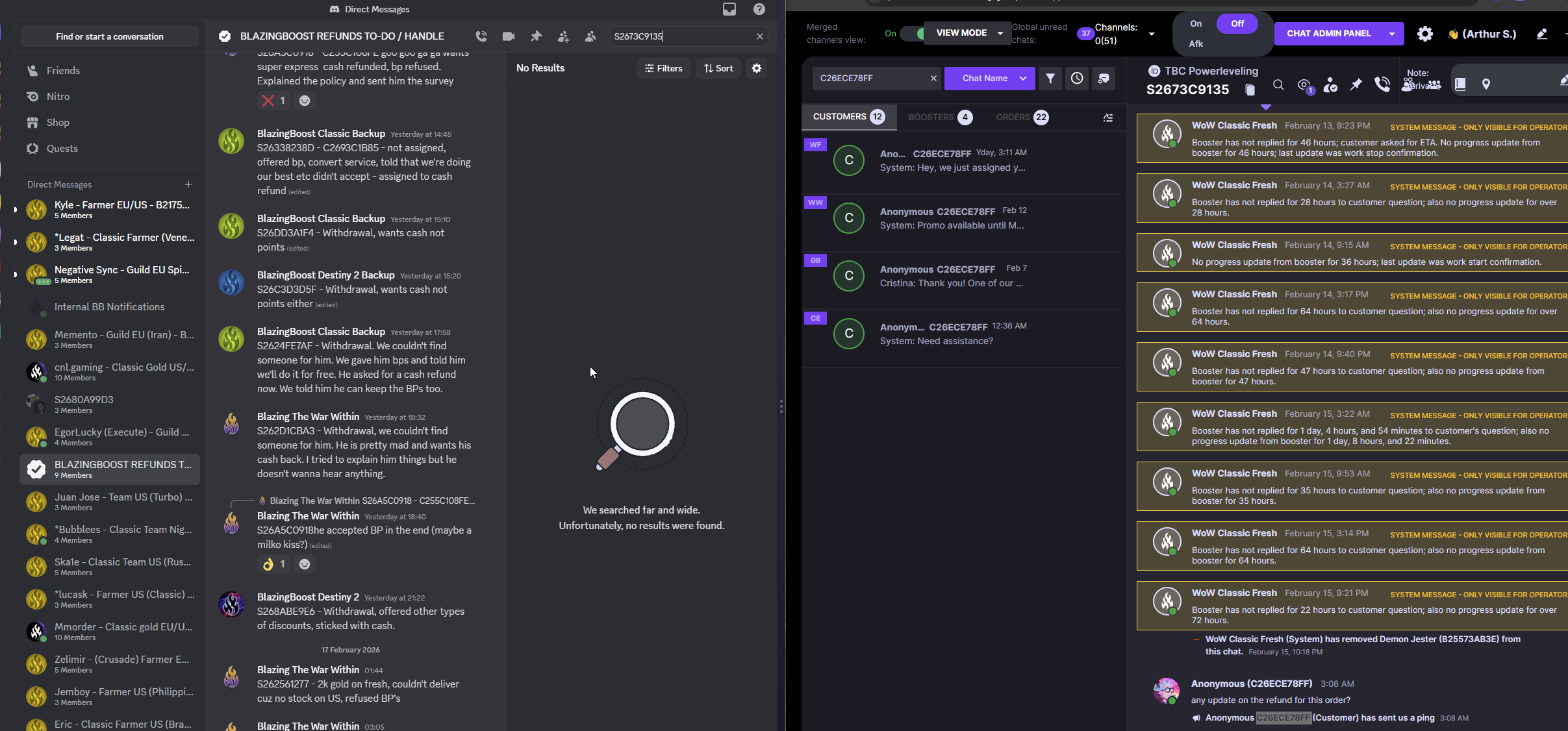Open Sort options for Discord search
Image resolution: width=1568 pixels, height=731 pixels.
(x=718, y=68)
